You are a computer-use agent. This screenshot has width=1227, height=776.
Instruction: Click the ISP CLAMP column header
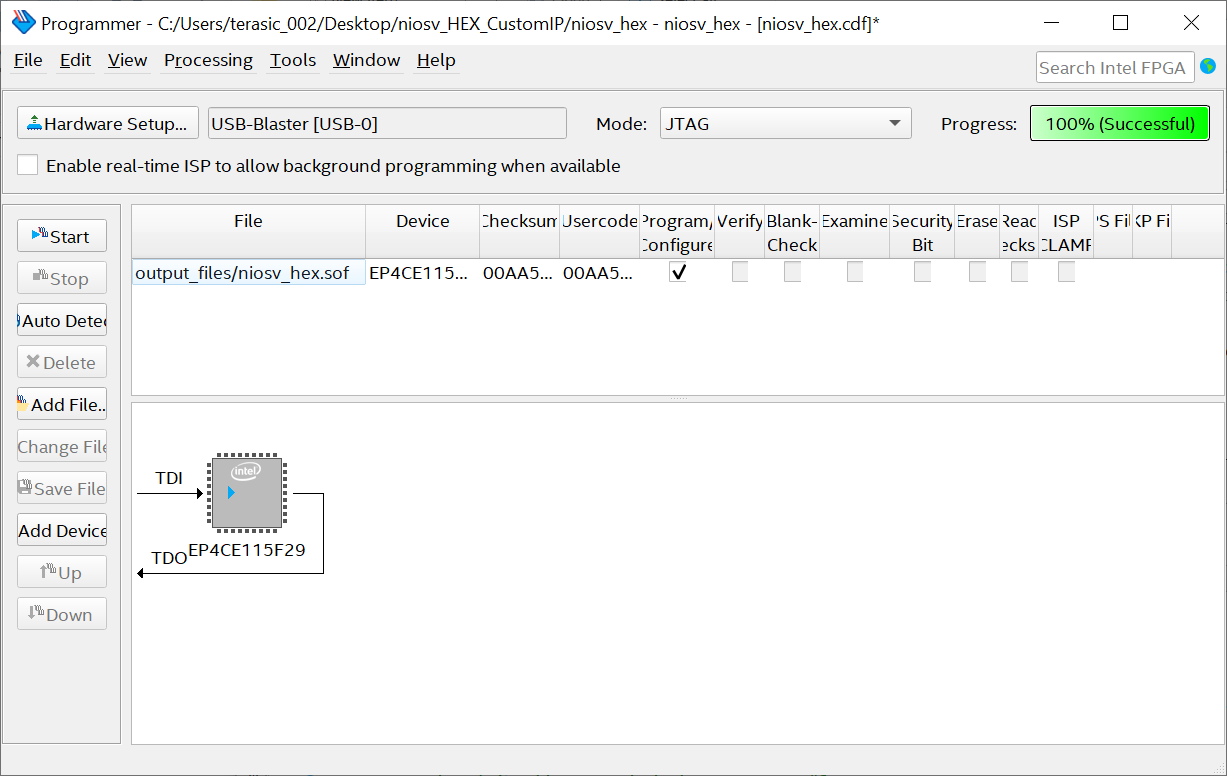[x=1066, y=232]
